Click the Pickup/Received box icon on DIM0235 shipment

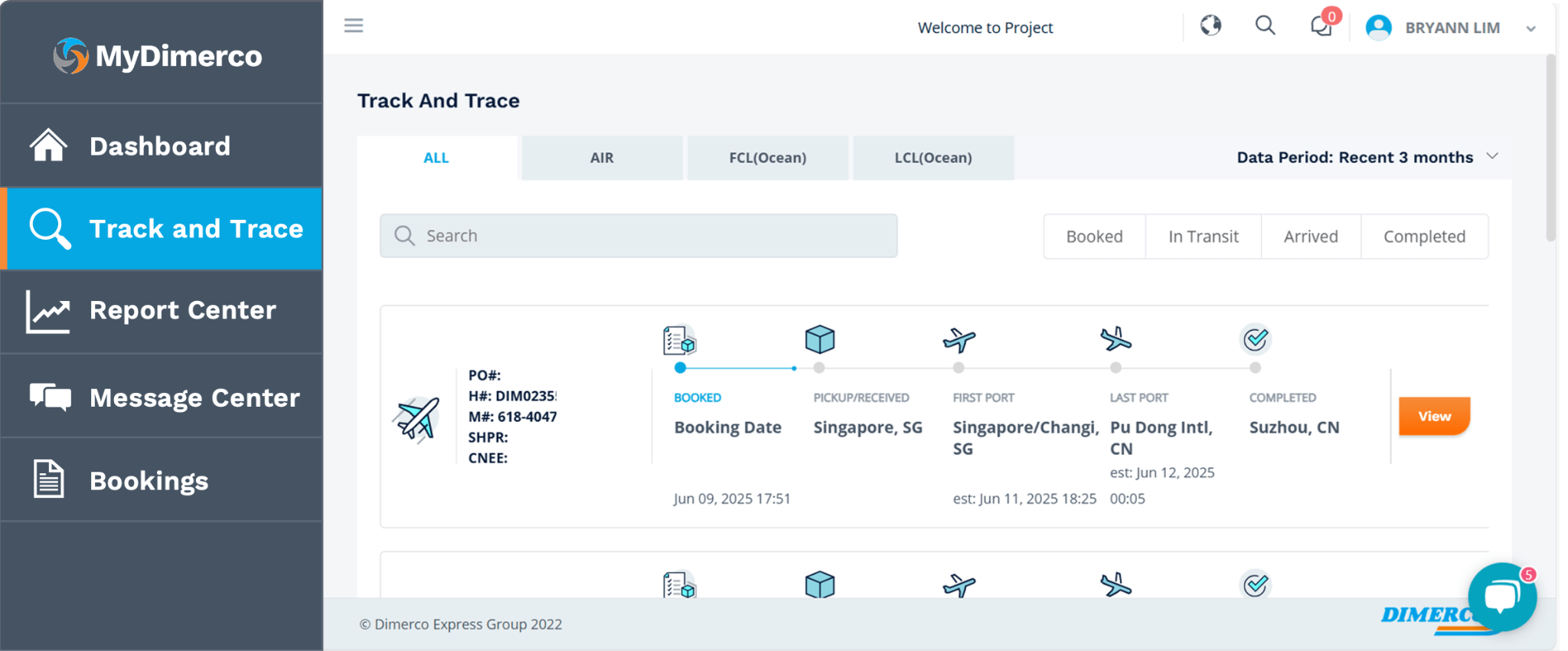[x=819, y=339]
